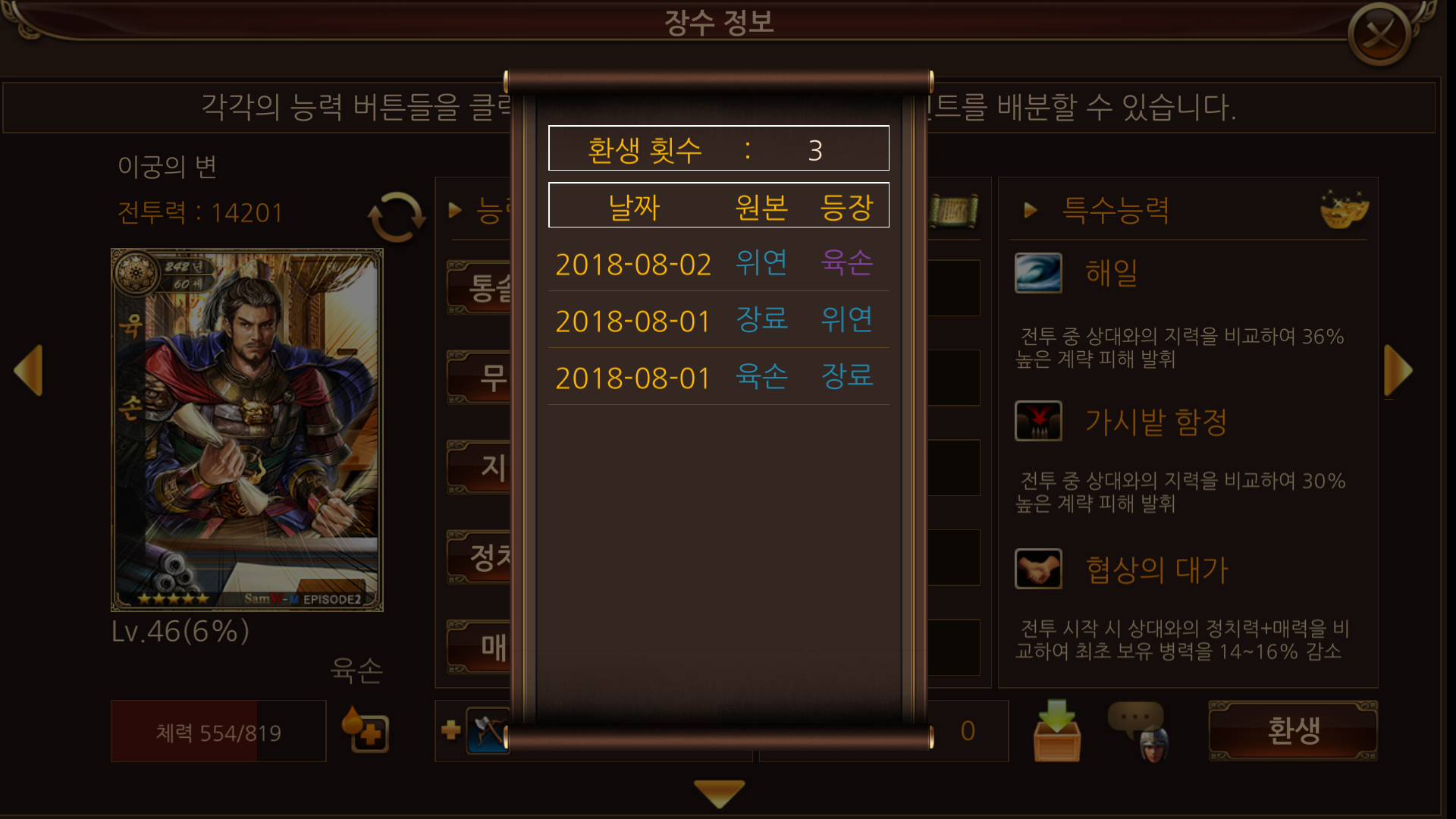Screen dimensions: 1456x819
Task: Open the soldier chat bubble icon
Action: 1138,731
